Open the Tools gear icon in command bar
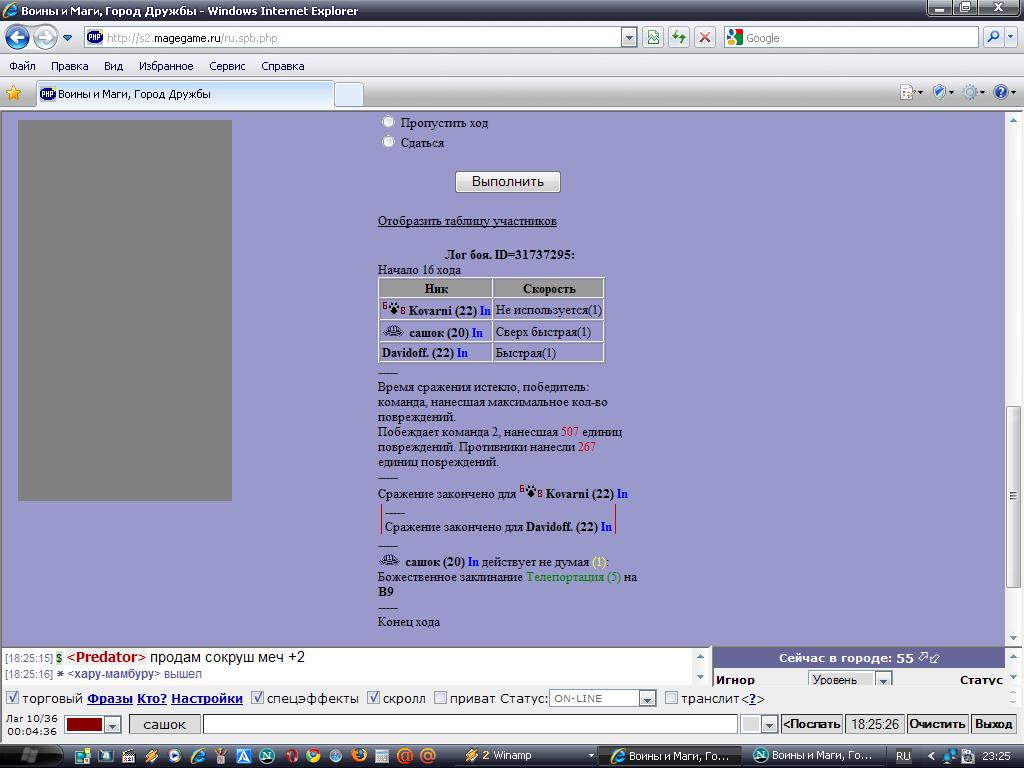This screenshot has height=768, width=1024. [x=969, y=92]
